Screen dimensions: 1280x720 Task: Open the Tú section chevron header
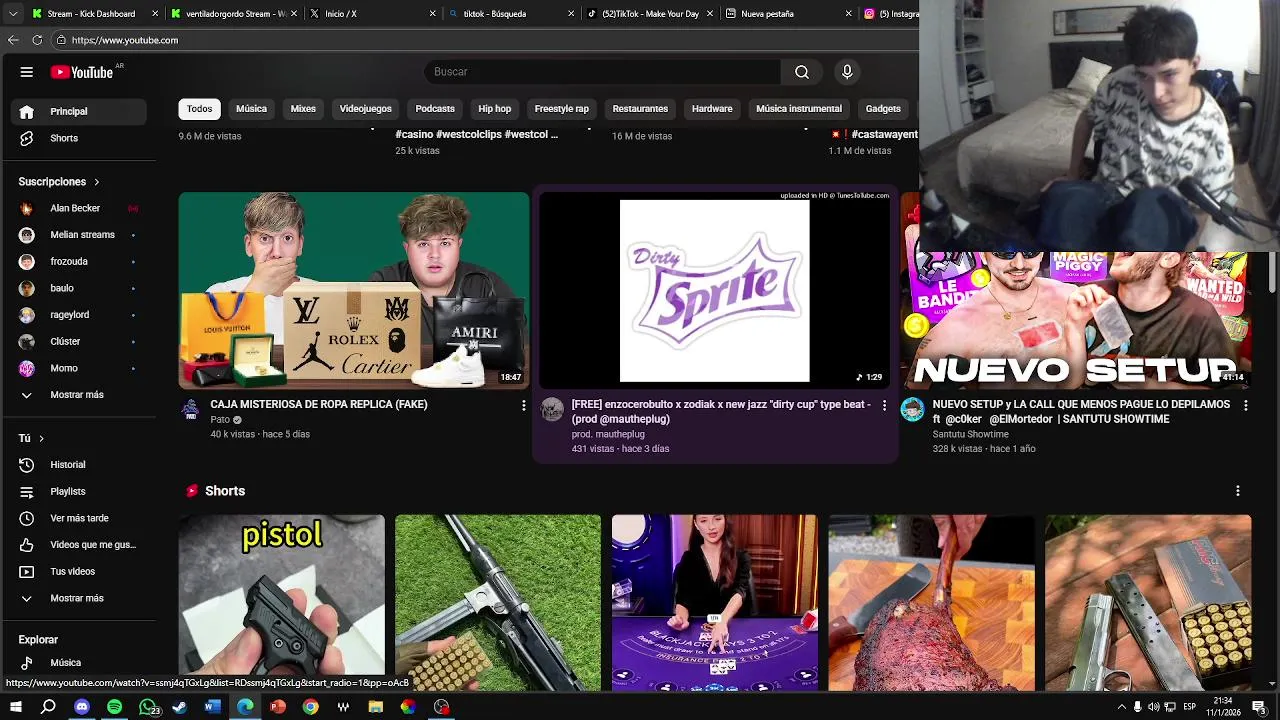(x=32, y=438)
